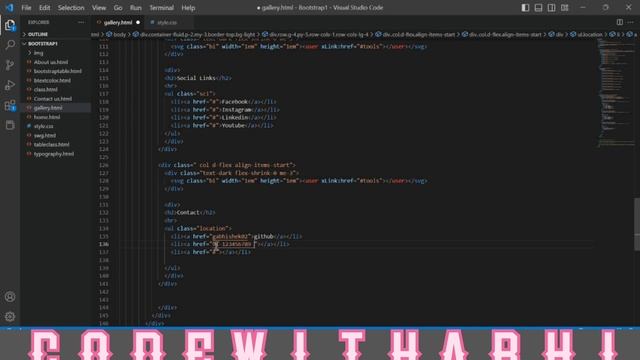Split the editor to the right
The image size is (640, 360).
(620, 22)
